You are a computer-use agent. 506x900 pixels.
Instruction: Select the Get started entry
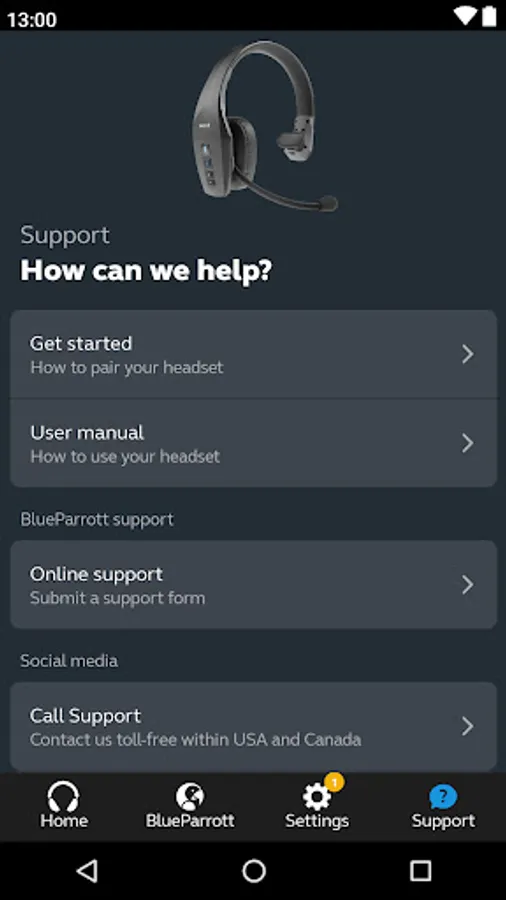coord(254,354)
